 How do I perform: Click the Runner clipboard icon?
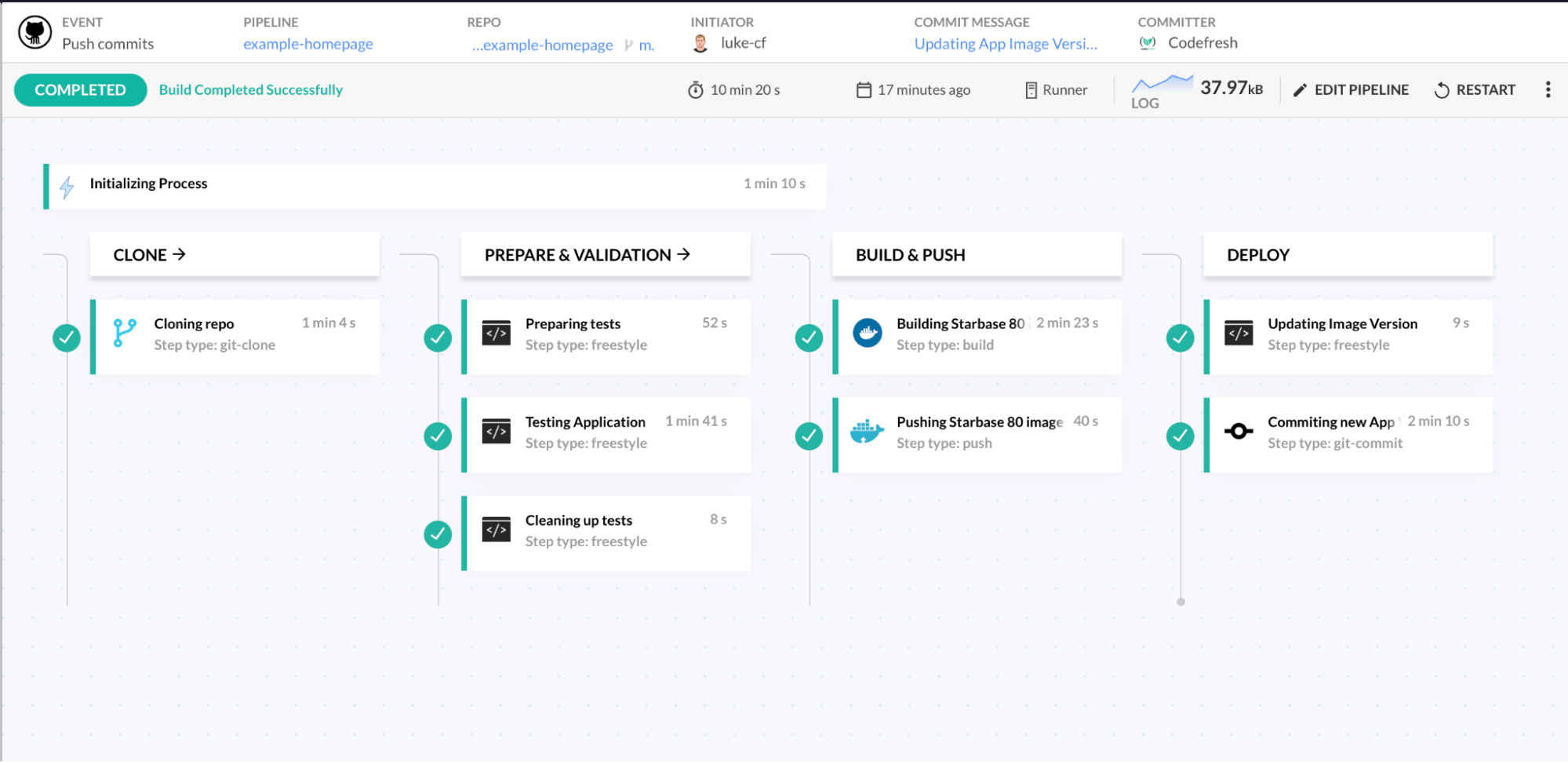tap(1030, 89)
